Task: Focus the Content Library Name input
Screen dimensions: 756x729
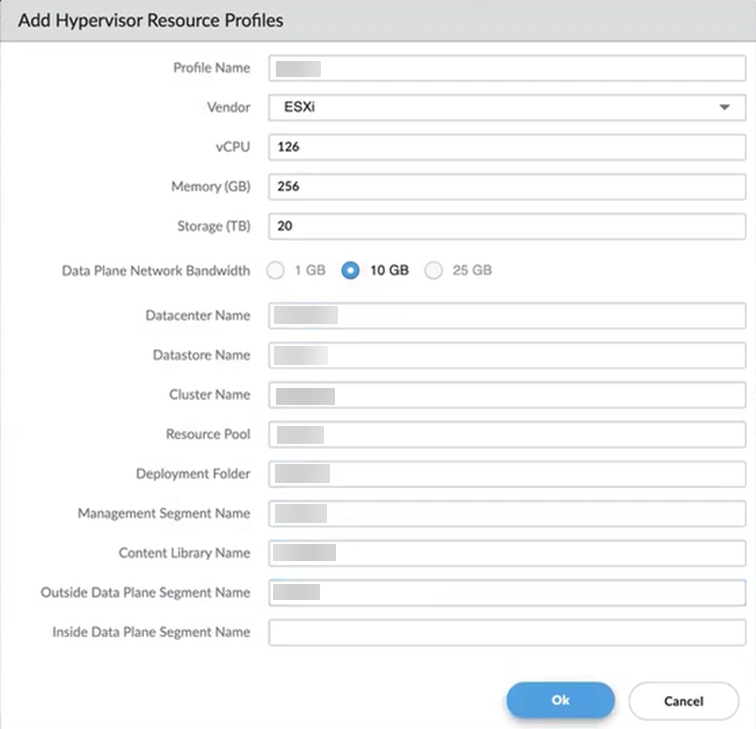Action: (x=506, y=553)
